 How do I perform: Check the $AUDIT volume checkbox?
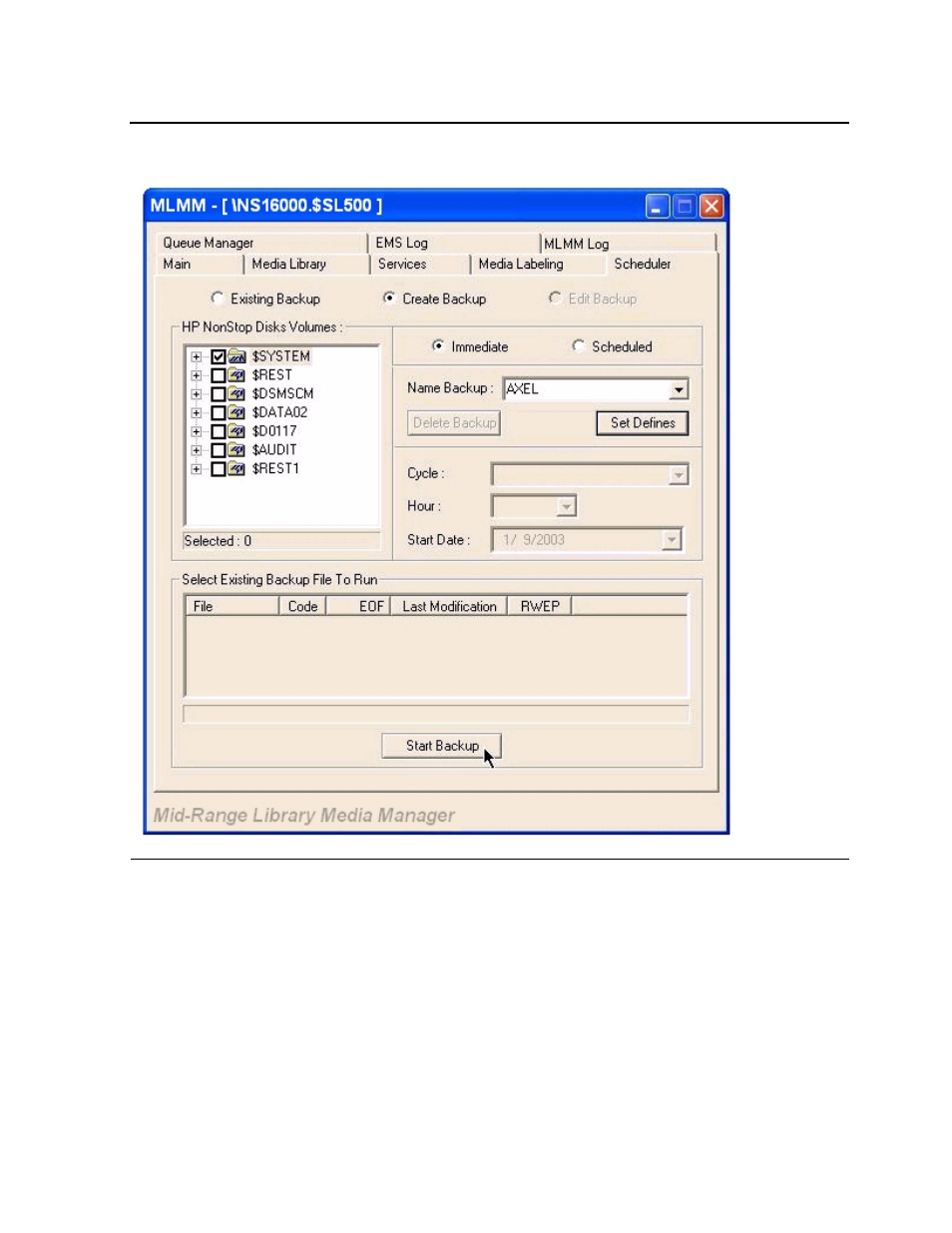point(218,450)
